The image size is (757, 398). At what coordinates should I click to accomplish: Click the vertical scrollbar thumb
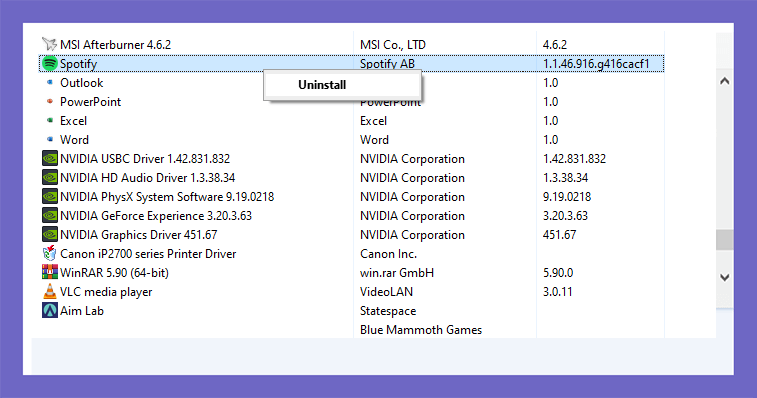coord(724,240)
